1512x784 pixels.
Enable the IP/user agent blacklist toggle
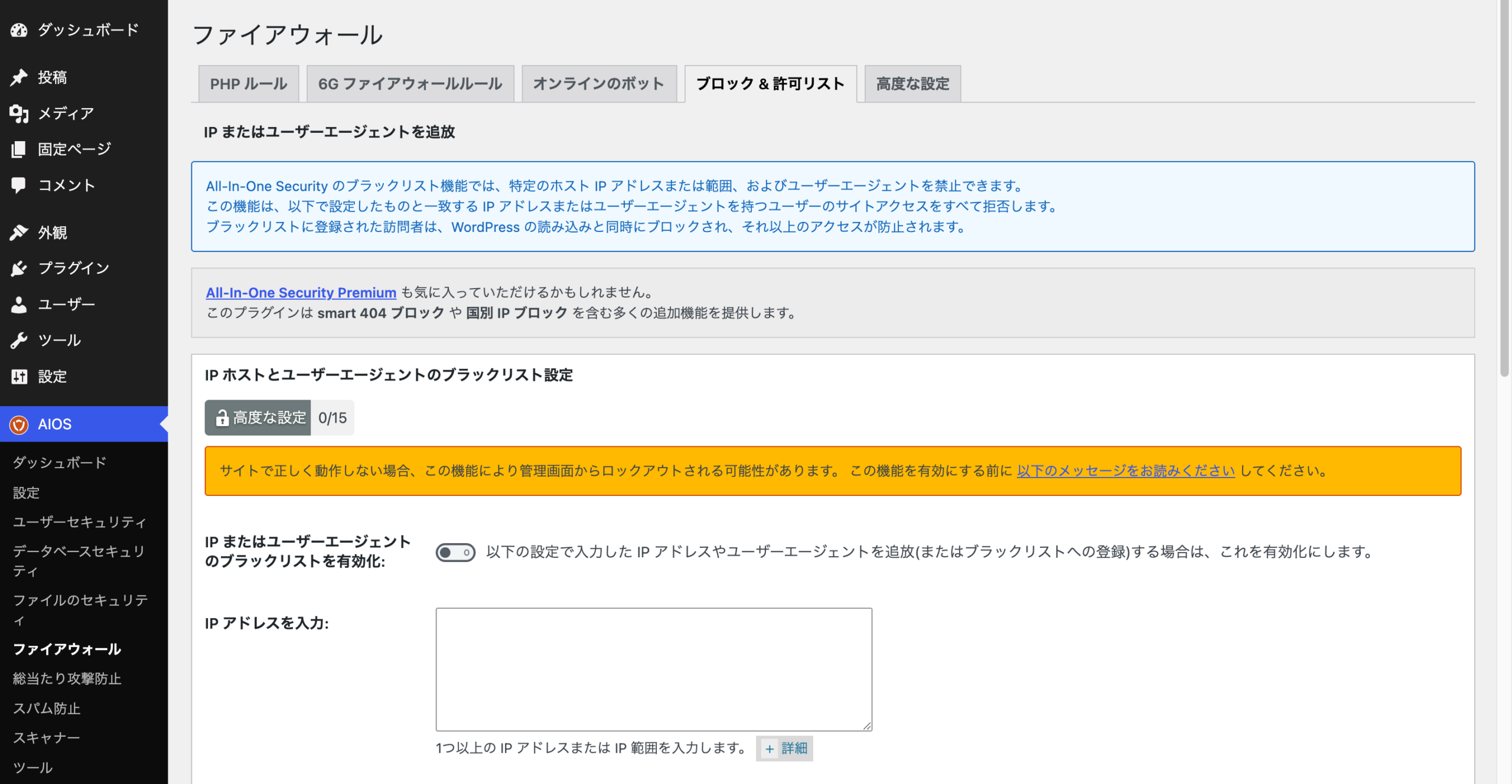[455, 553]
